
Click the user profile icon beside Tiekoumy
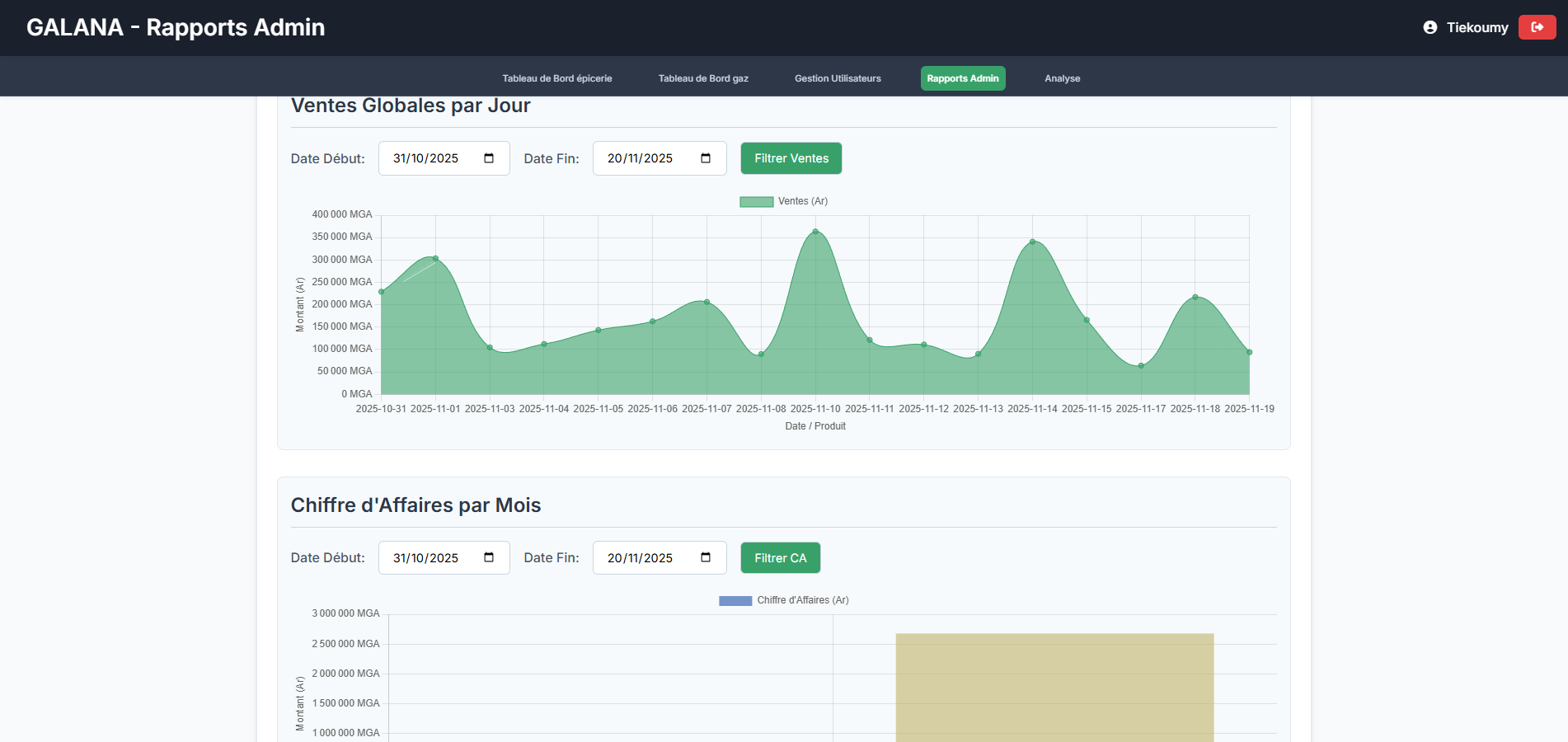point(1430,27)
